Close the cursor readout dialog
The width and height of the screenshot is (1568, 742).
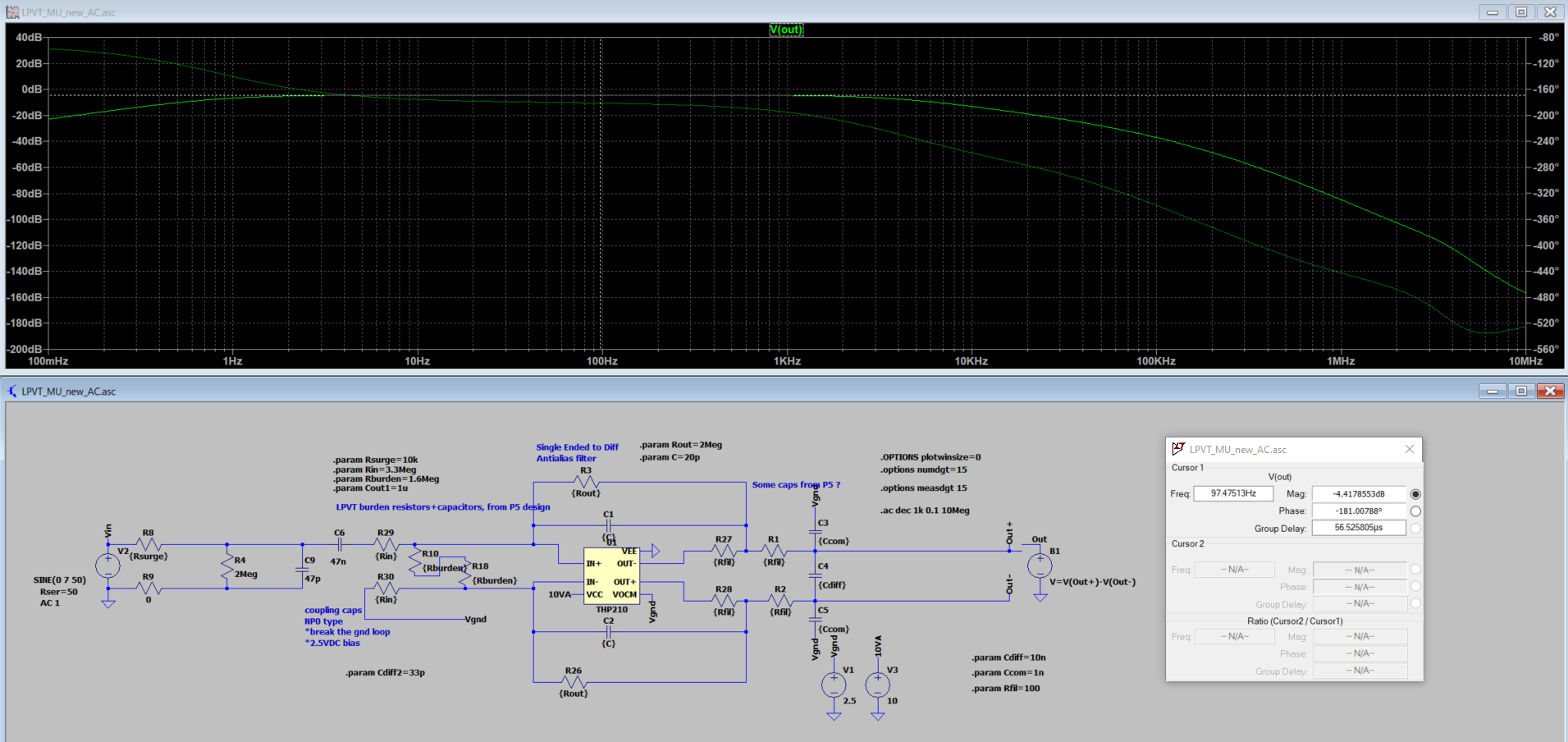1409,449
